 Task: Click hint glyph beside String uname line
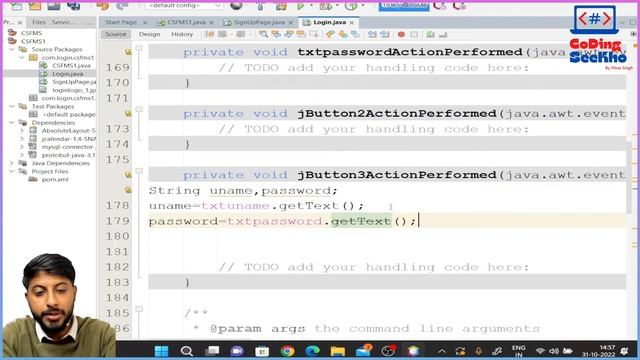128,190
